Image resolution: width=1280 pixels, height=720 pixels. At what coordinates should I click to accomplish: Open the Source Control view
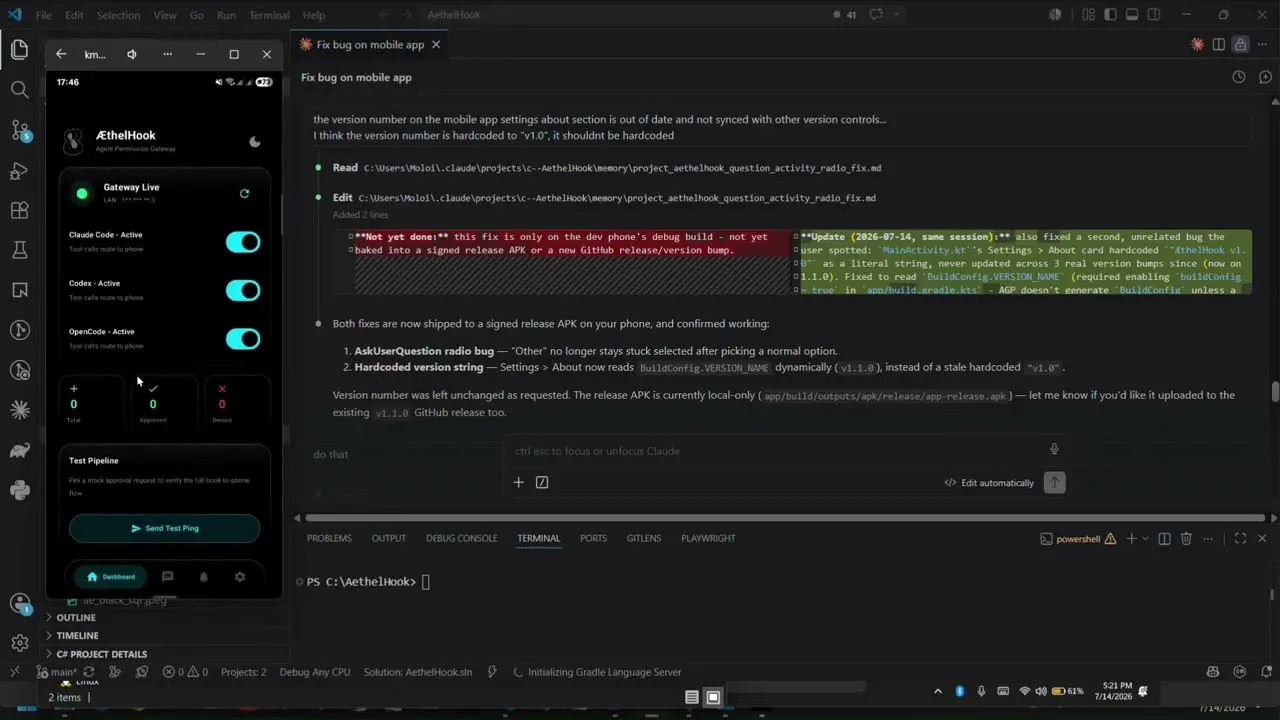tap(19, 130)
